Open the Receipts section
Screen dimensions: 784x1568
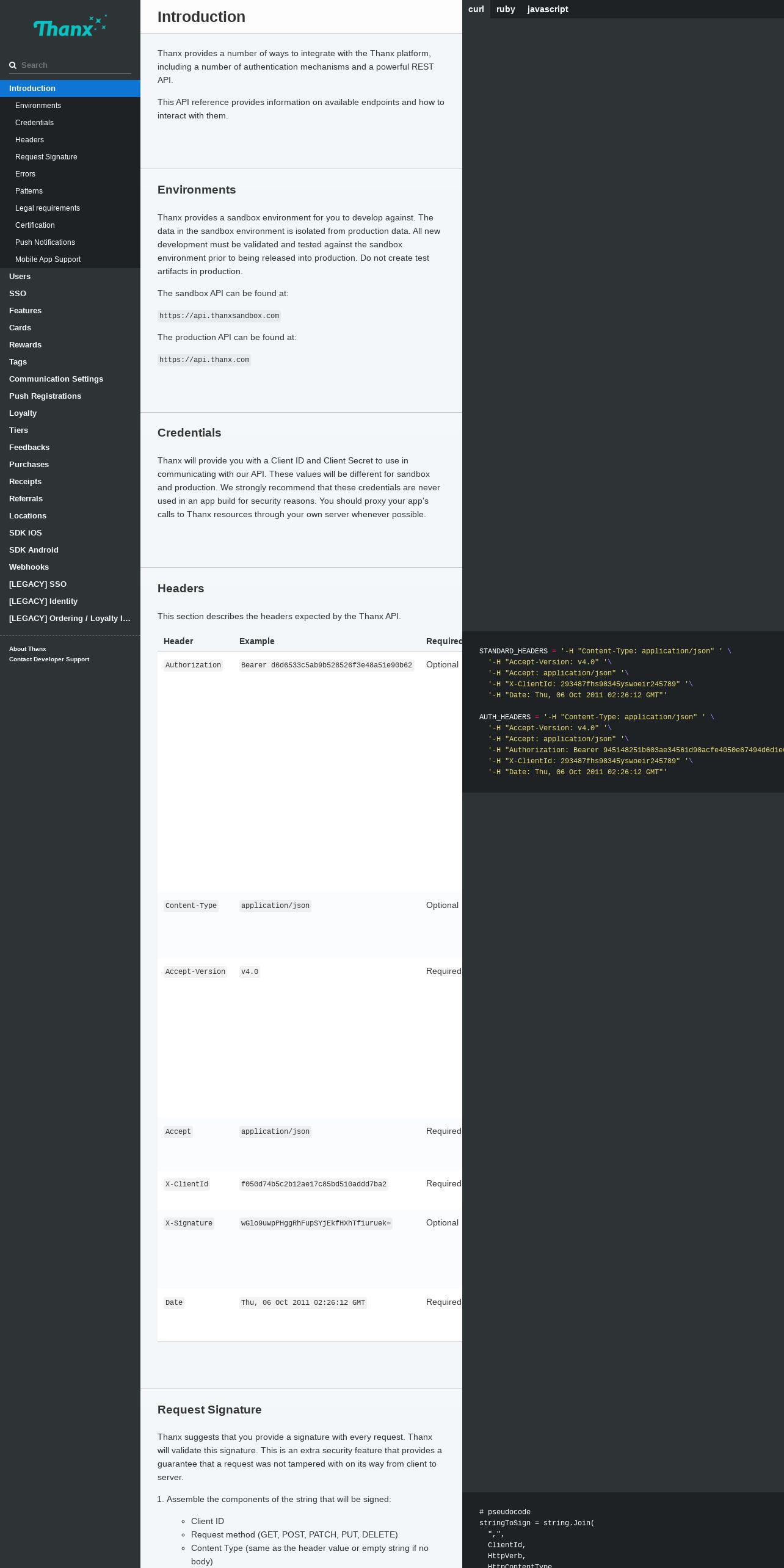pos(70,482)
